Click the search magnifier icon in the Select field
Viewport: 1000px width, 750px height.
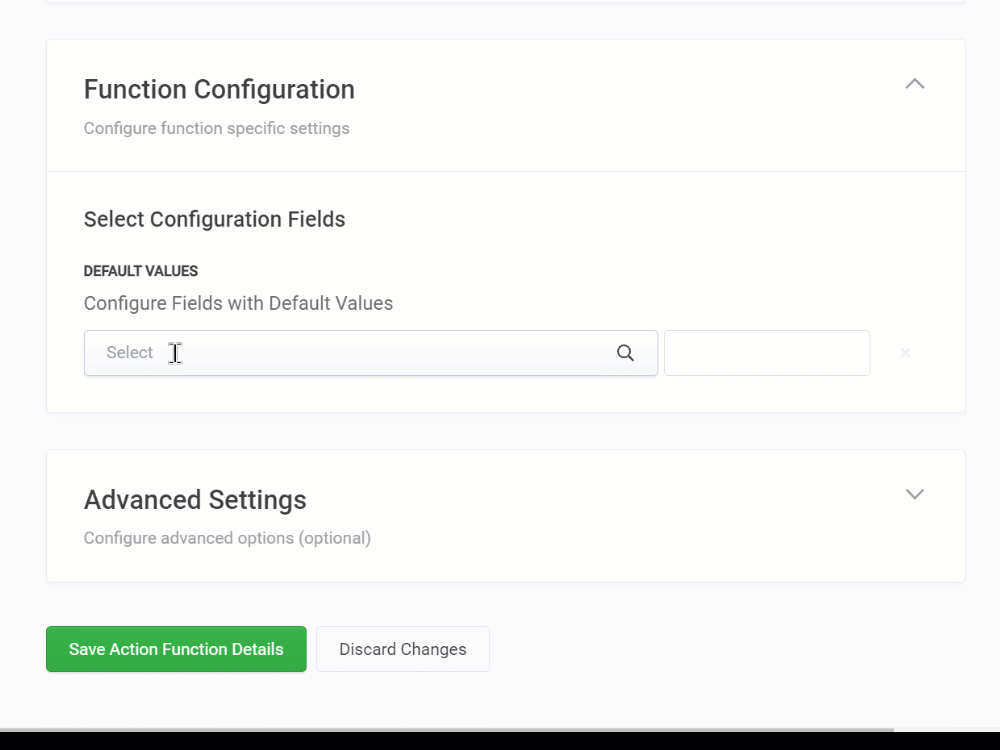(625, 353)
